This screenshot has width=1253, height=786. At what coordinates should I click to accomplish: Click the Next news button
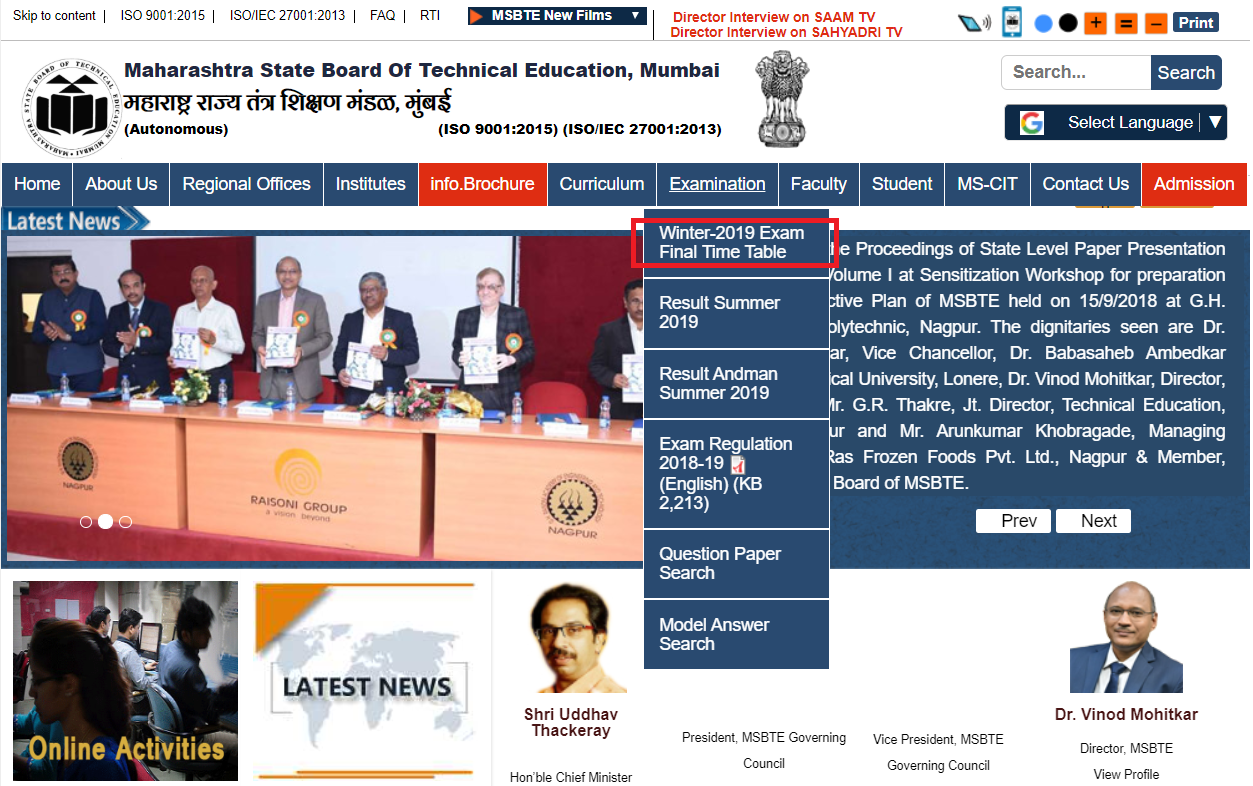(1097, 521)
